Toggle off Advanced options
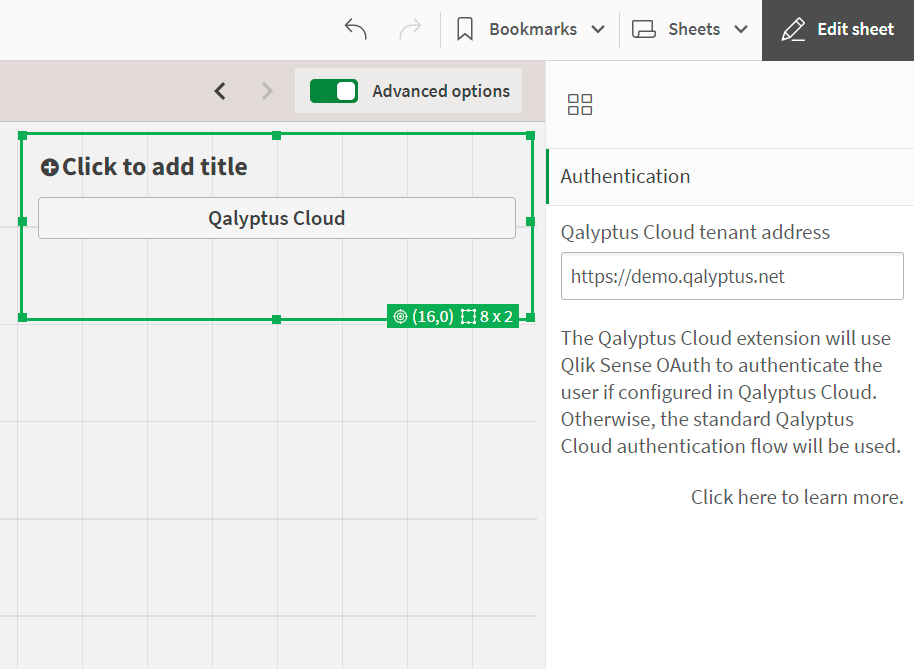Screen dimensions: 914x669 (x=334, y=90)
